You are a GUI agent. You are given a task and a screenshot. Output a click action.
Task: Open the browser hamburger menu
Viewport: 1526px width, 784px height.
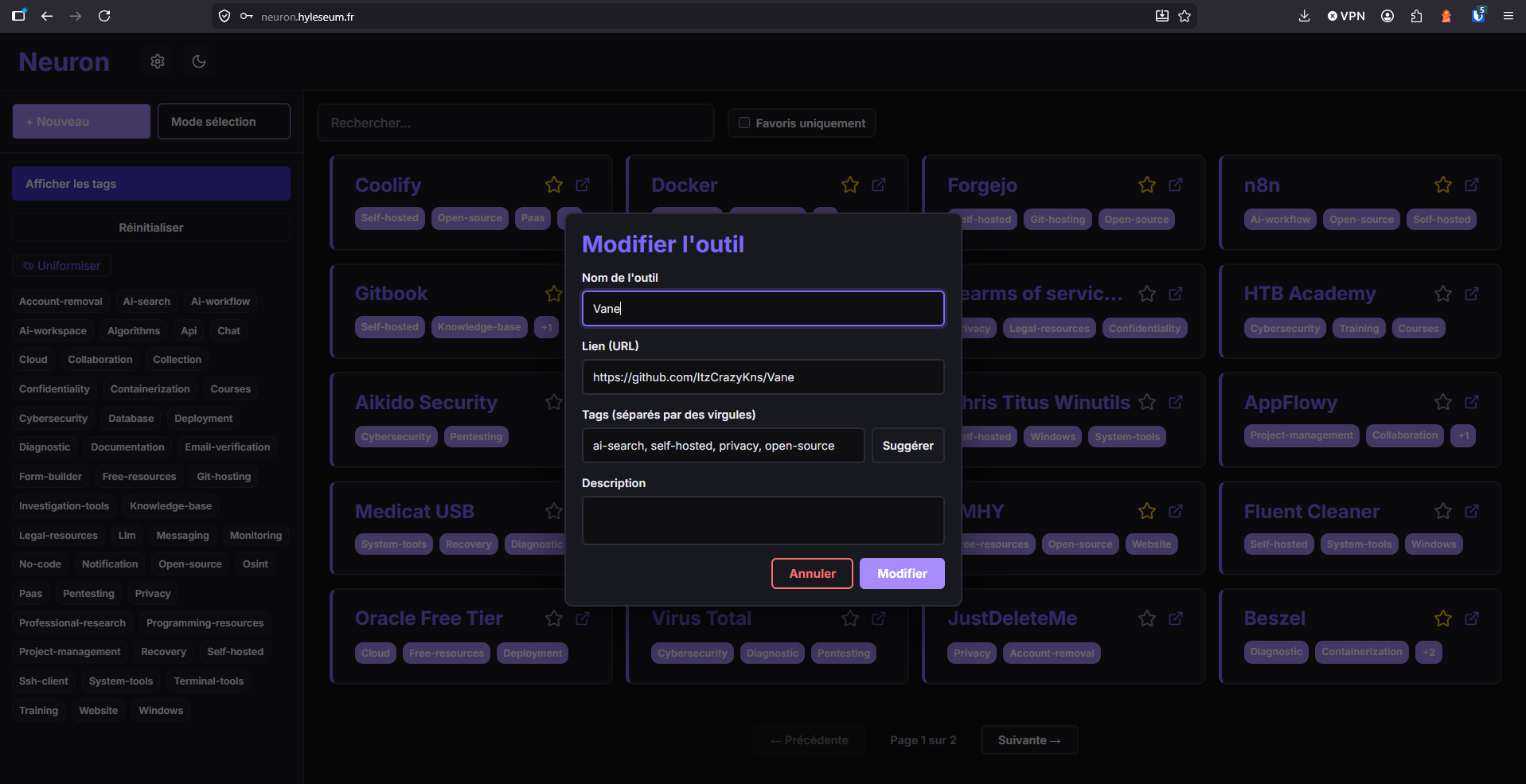1508,16
